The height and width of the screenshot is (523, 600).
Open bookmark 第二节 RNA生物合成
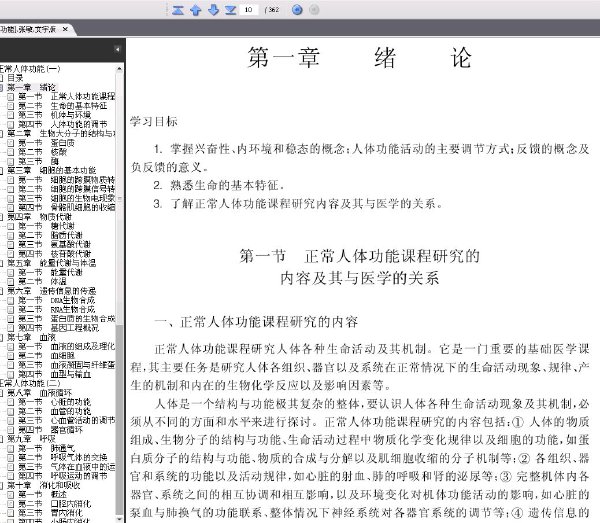pyautogui.click(x=56, y=310)
